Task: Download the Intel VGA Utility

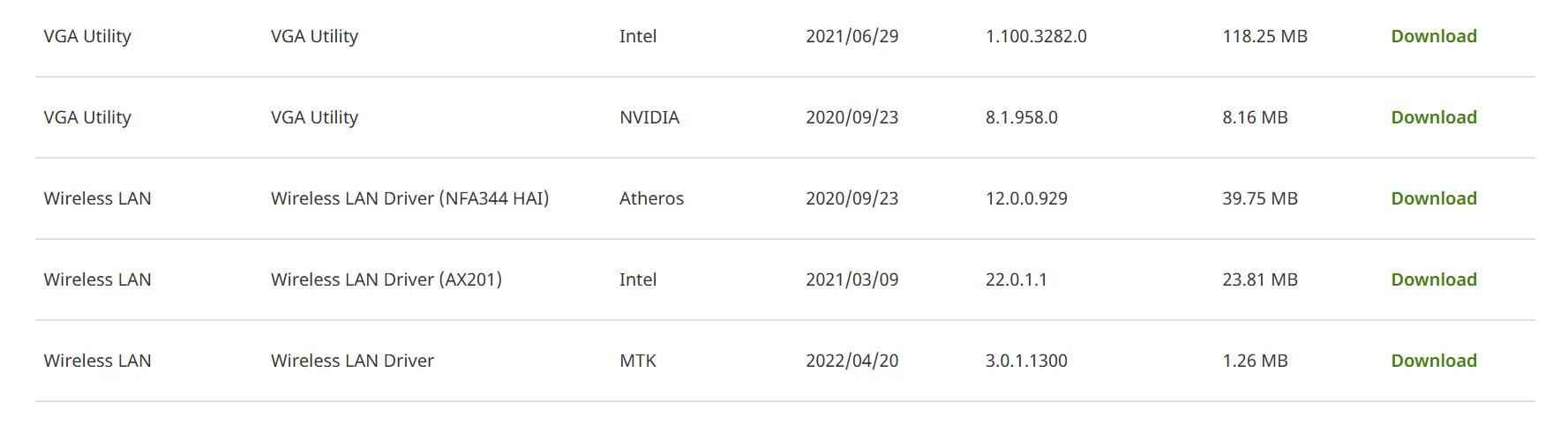Action: [1433, 36]
